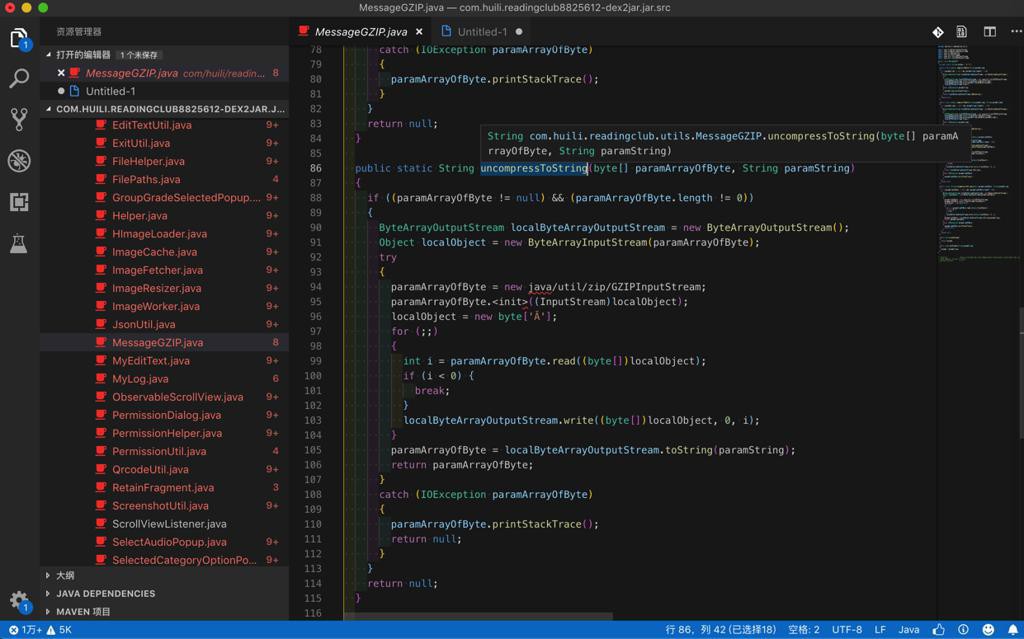Open MyLog.java in file tree
This screenshot has width=1024, height=639.
tap(165, 379)
